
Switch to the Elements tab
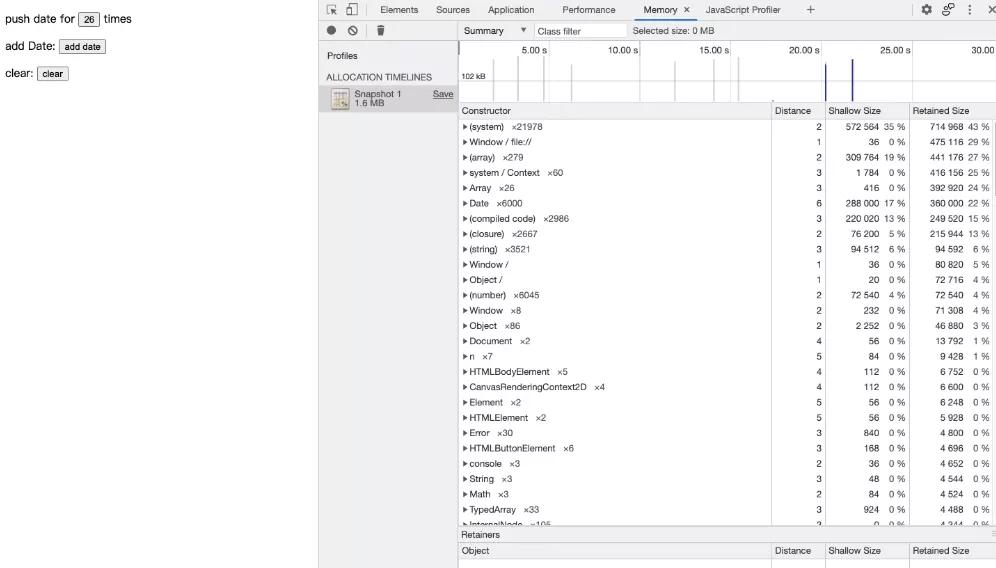click(399, 10)
